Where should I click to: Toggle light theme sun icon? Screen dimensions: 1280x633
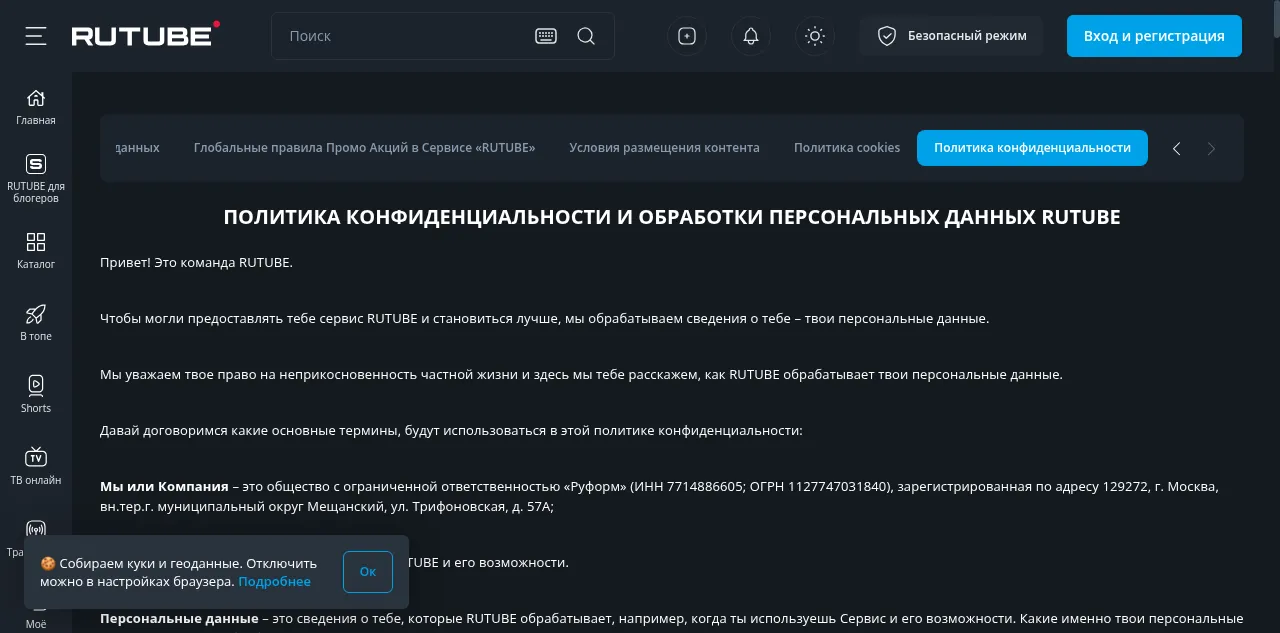pyautogui.click(x=815, y=36)
